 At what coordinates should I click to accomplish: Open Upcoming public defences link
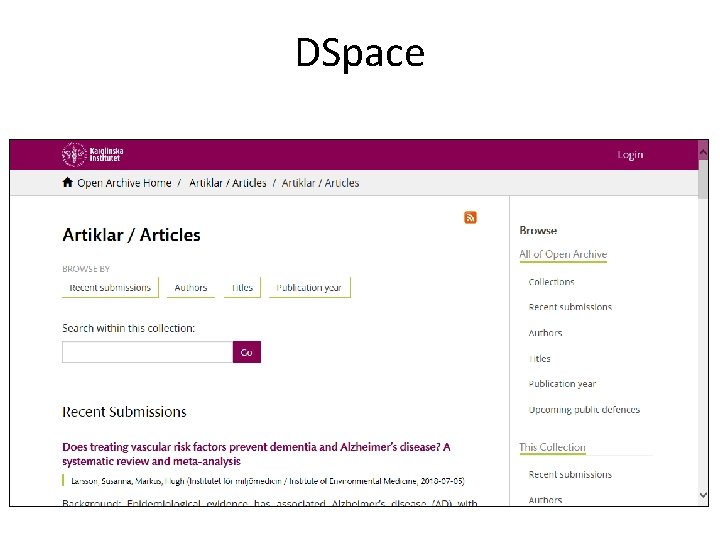point(584,409)
